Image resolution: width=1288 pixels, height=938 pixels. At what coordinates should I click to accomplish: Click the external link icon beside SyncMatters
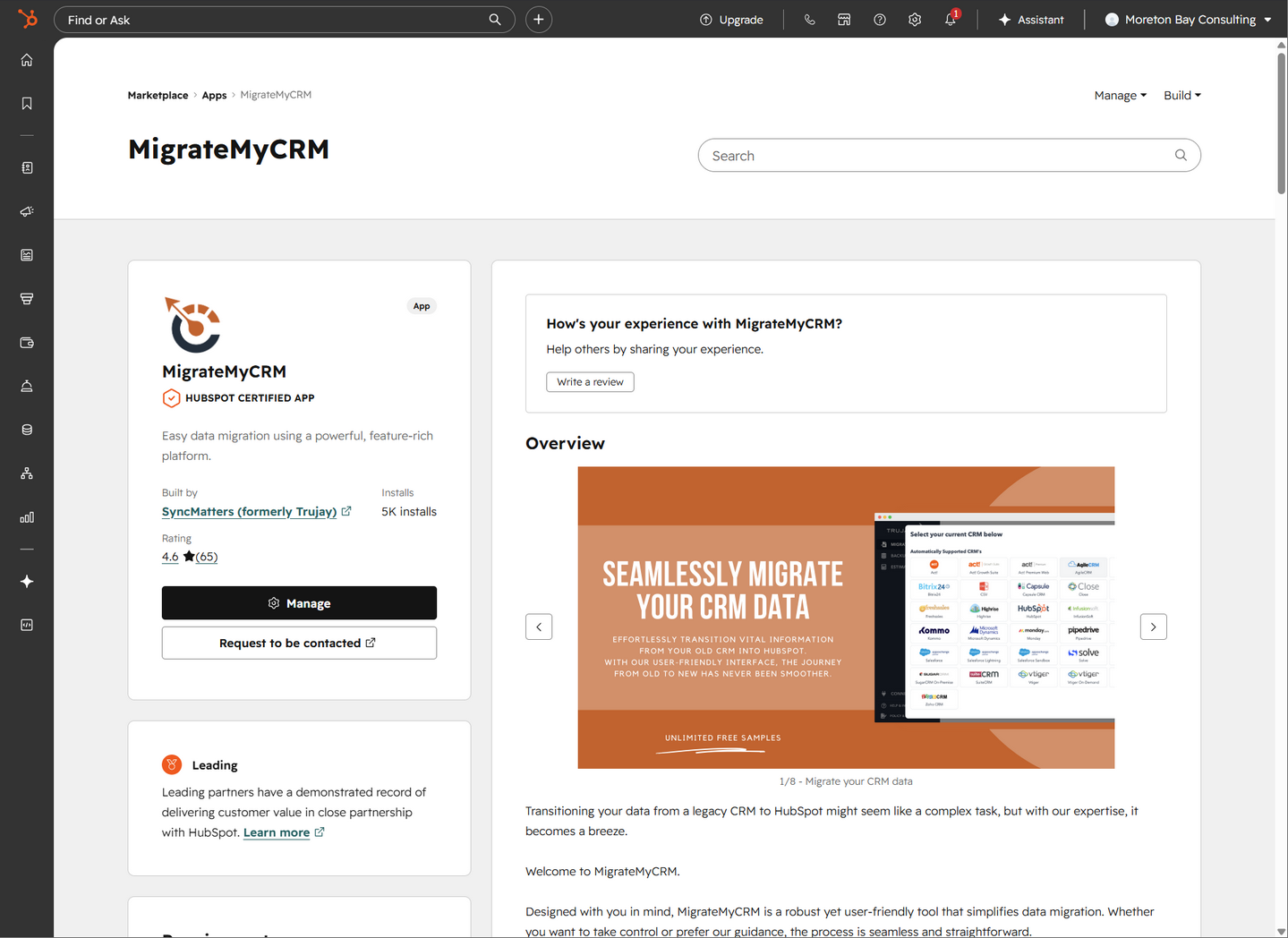(346, 511)
